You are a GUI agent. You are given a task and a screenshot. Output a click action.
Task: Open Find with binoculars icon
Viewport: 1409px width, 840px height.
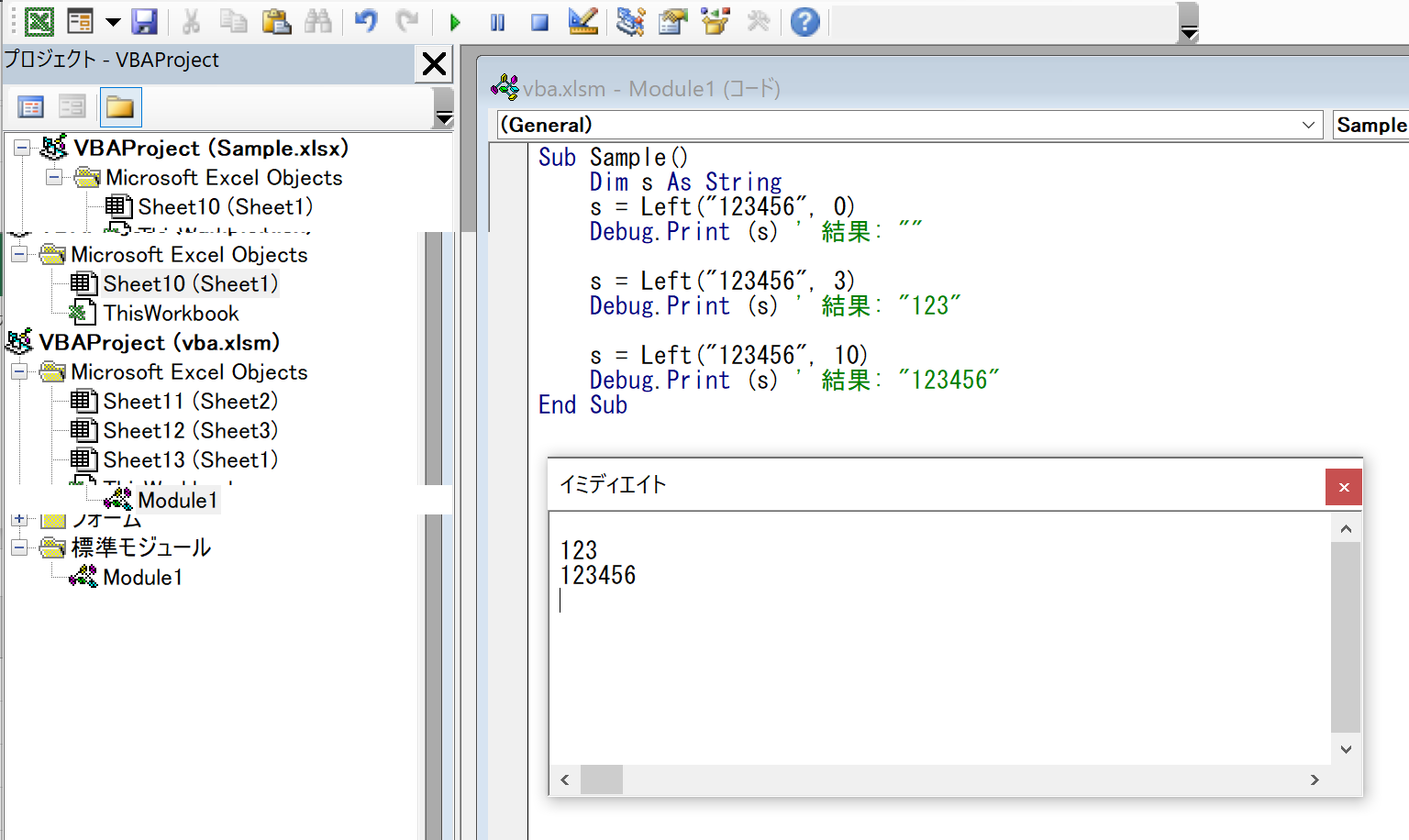point(318,21)
